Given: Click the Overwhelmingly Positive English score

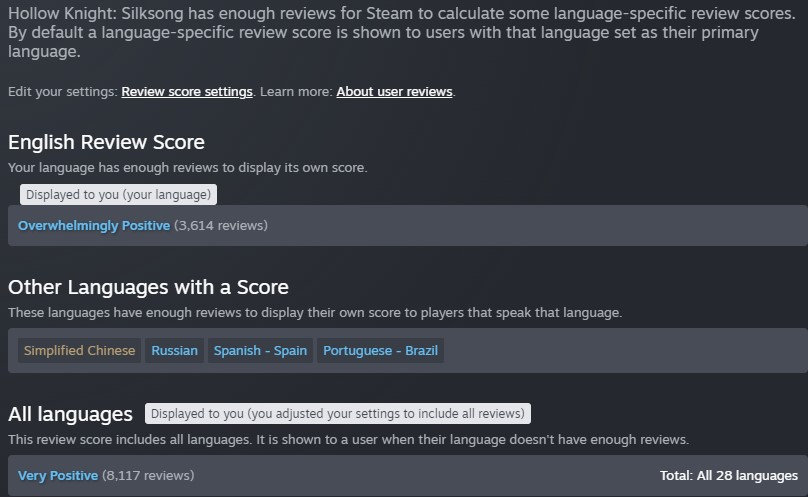Looking at the screenshot, I should pos(94,226).
